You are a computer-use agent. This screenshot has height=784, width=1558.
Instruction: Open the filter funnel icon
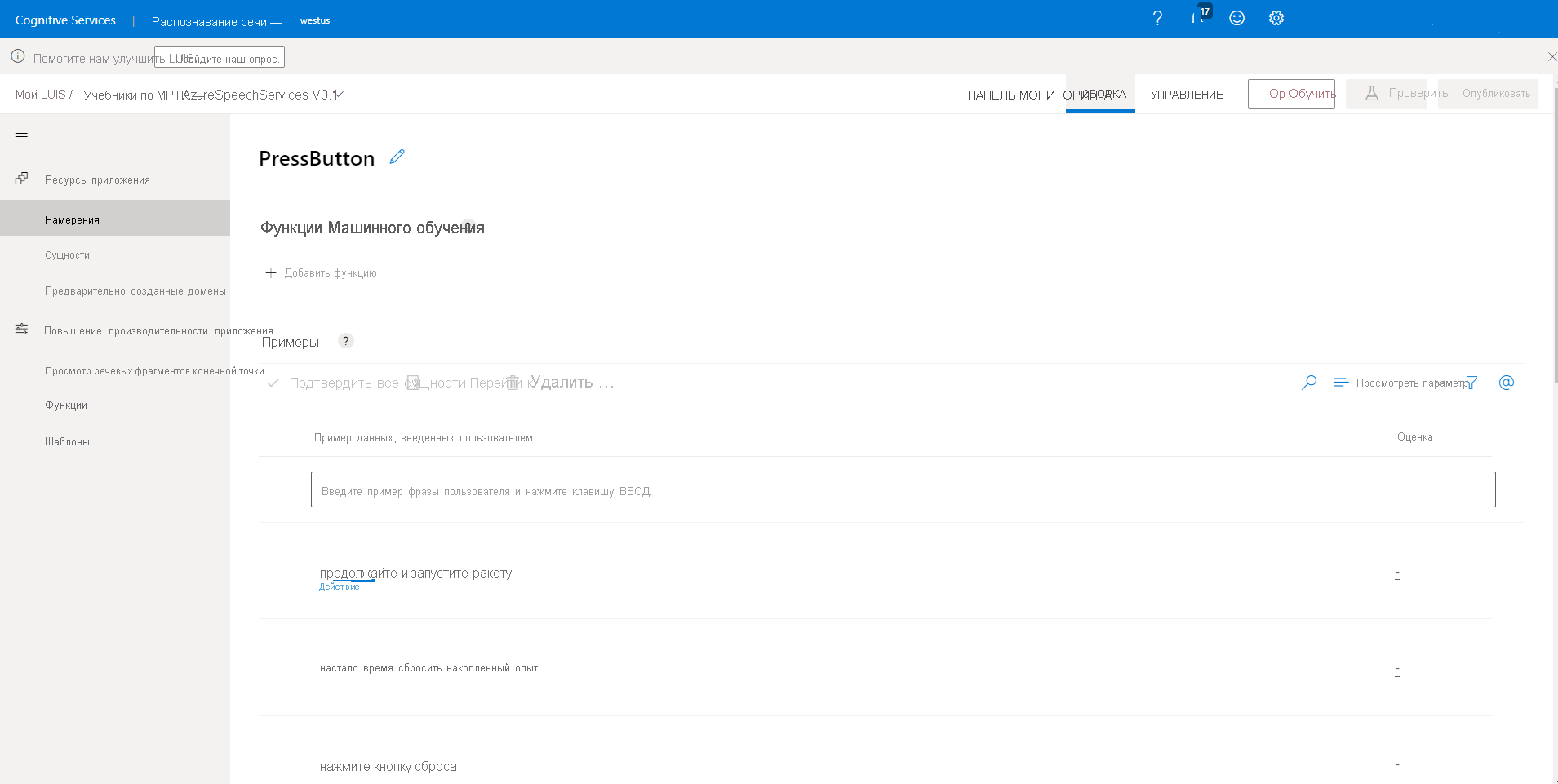click(x=1471, y=383)
